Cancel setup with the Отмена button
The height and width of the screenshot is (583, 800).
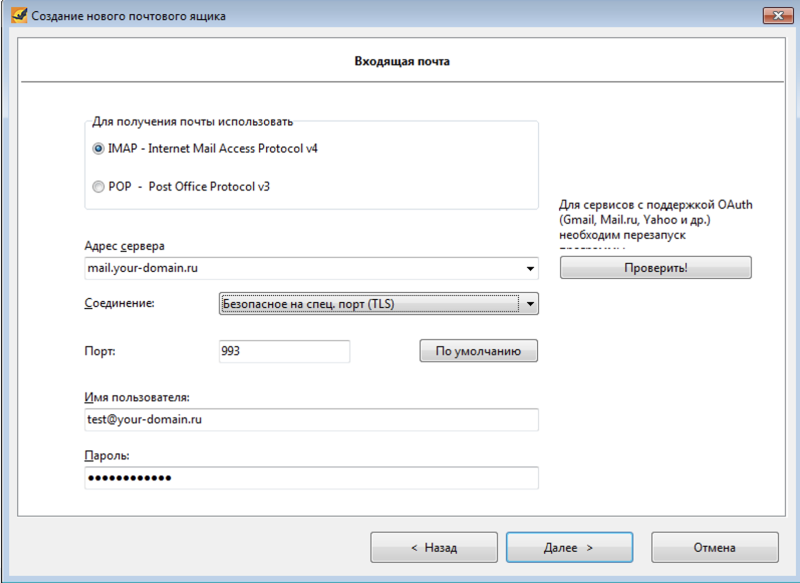(x=714, y=548)
